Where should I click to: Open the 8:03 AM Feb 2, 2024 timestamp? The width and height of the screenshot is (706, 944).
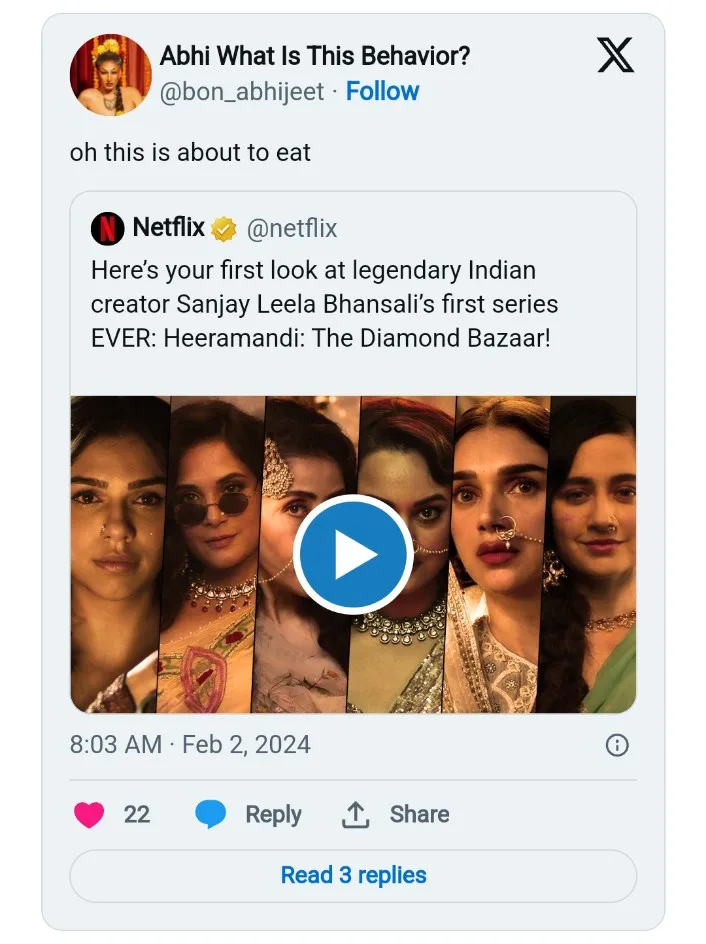tap(190, 745)
